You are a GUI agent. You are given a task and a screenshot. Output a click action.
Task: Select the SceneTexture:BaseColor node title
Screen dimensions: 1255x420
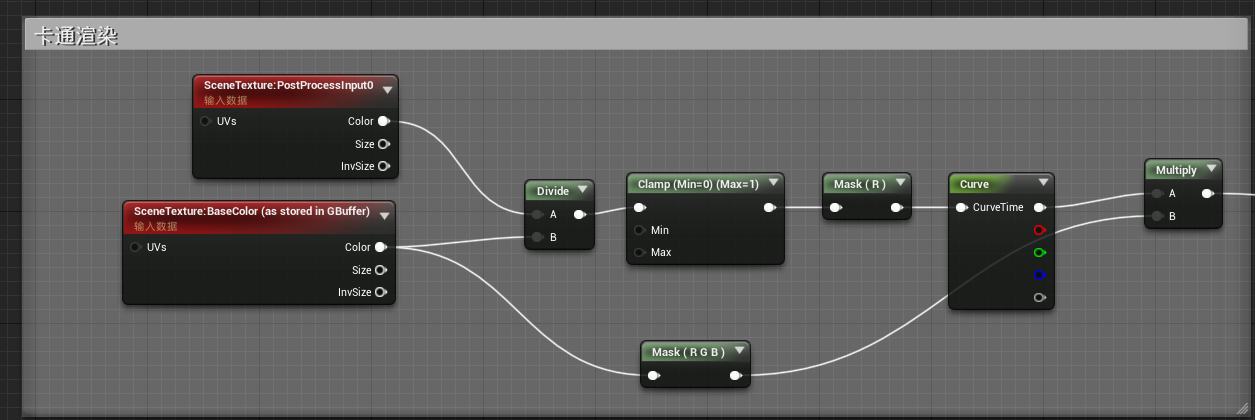pyautogui.click(x=250, y=212)
